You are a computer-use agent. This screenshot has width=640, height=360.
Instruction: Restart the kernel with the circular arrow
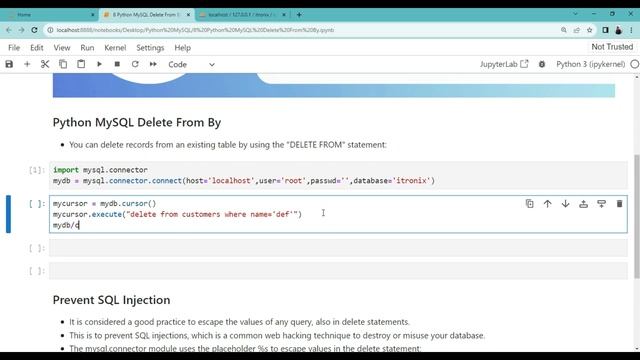tap(135, 64)
